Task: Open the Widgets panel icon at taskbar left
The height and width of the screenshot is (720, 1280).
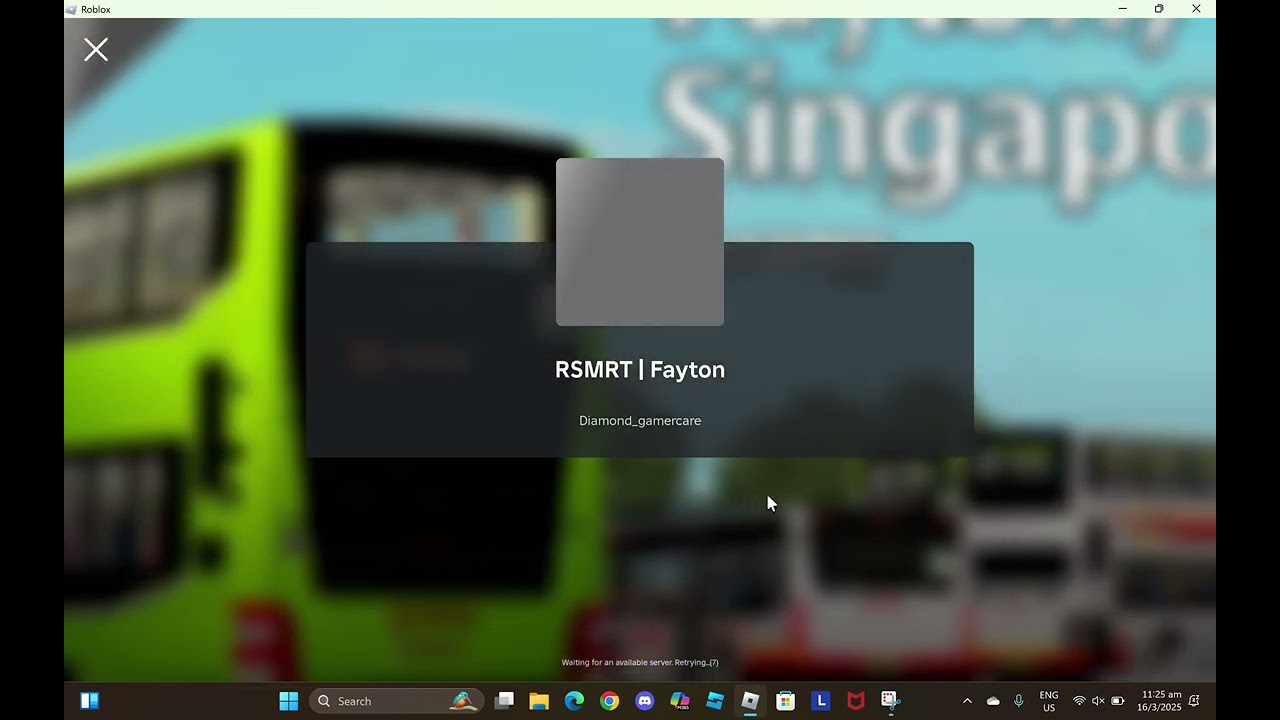Action: click(x=89, y=701)
